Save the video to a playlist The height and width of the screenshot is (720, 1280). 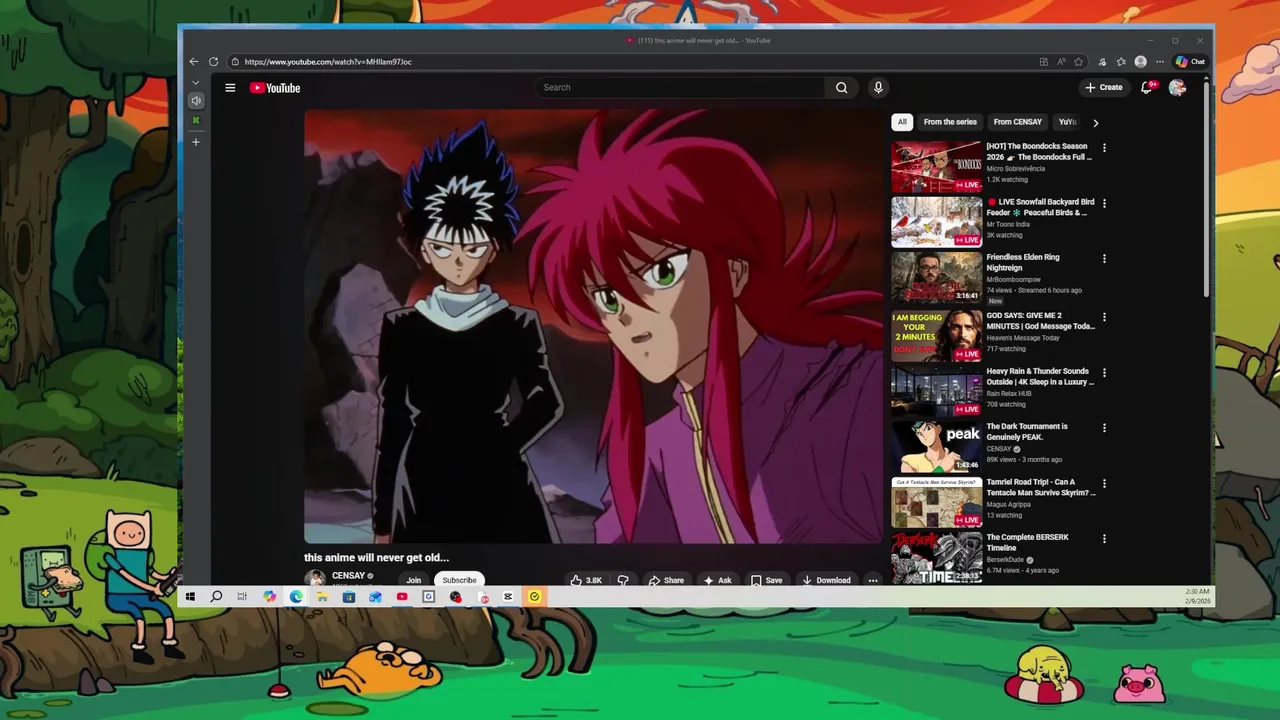(766, 580)
